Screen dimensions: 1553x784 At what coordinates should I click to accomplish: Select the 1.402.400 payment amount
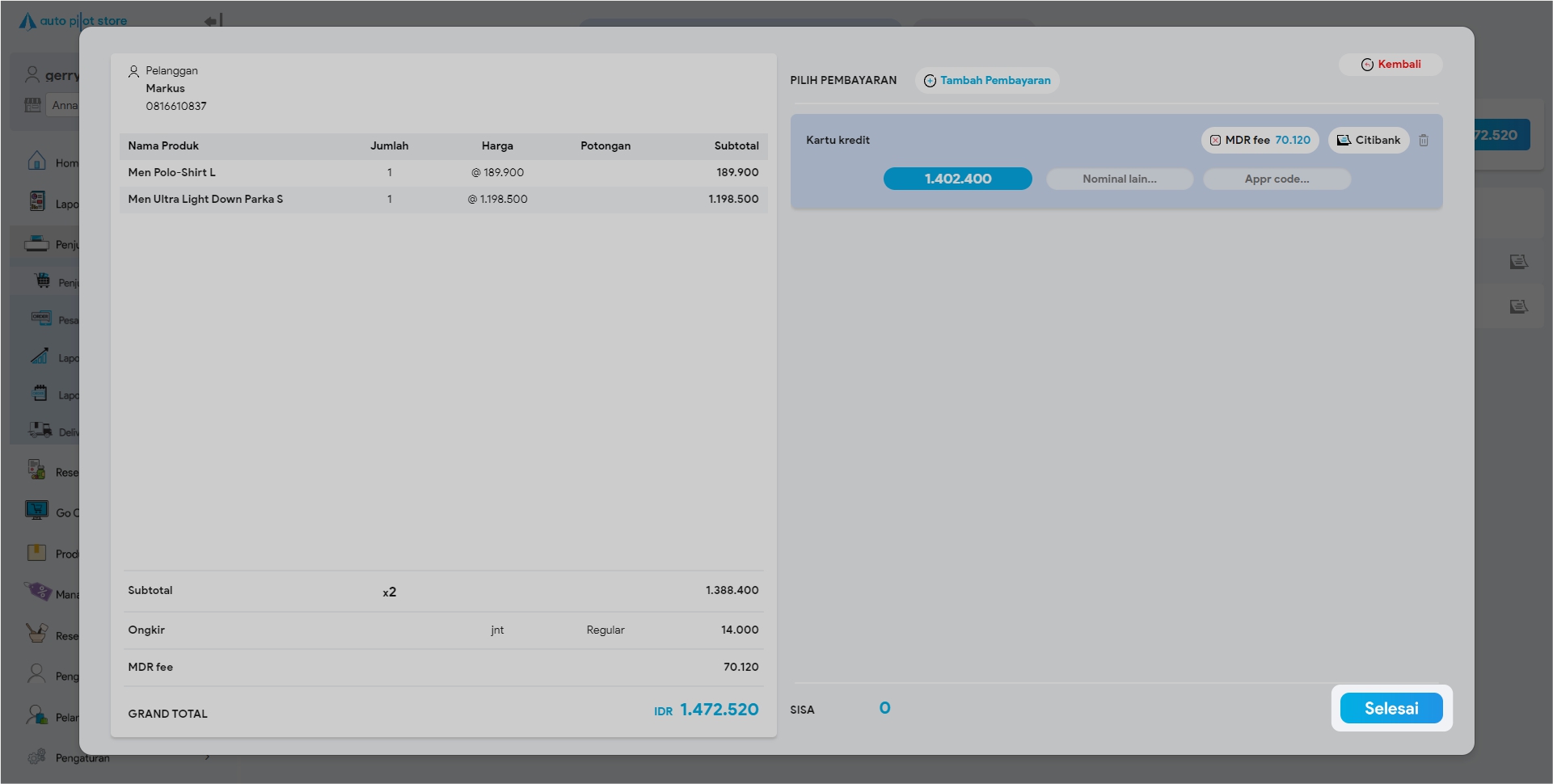coord(957,179)
